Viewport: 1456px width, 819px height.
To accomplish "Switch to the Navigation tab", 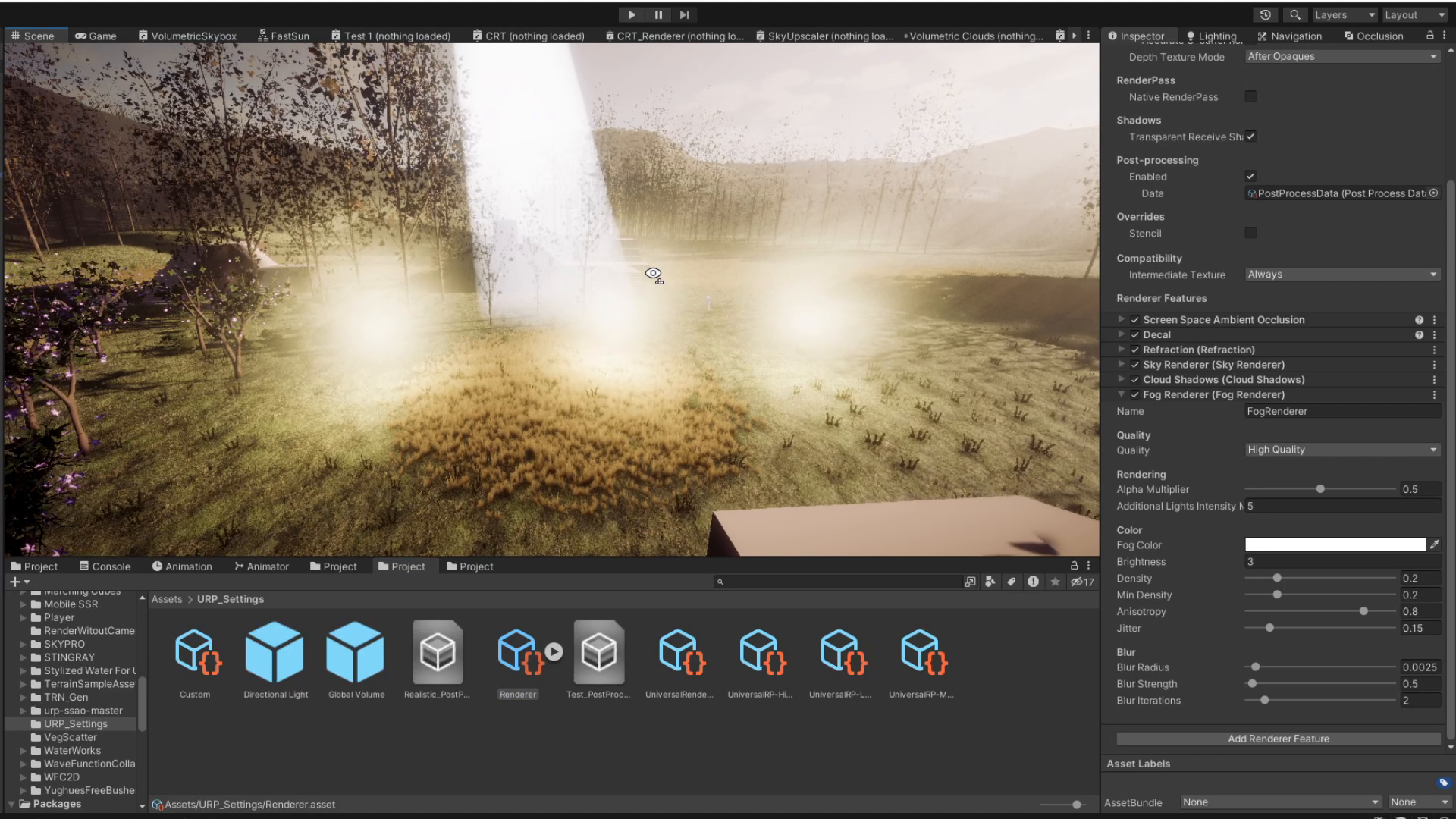I will [1289, 36].
